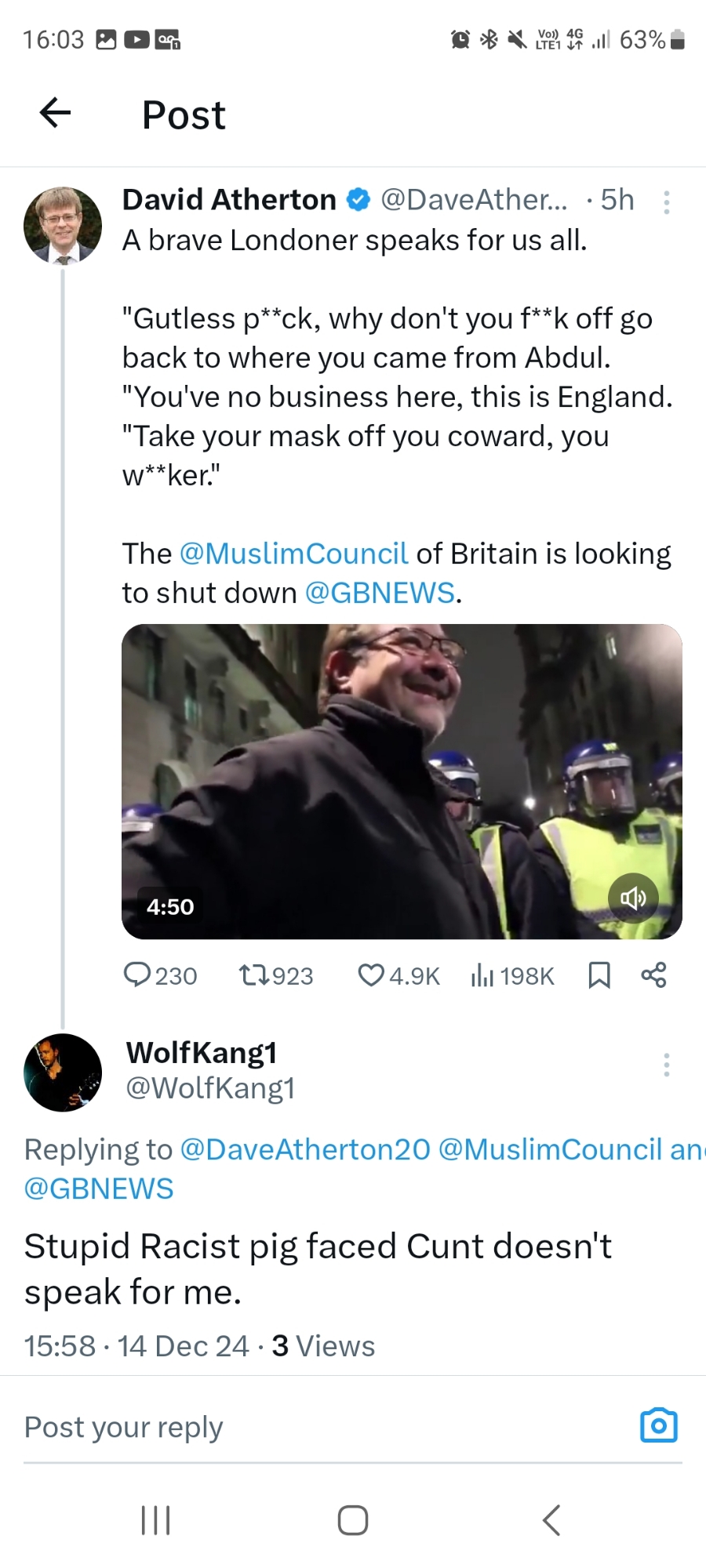View post analytics showing 198K views
Image resolution: width=706 pixels, height=1568 pixels.
tap(482, 975)
